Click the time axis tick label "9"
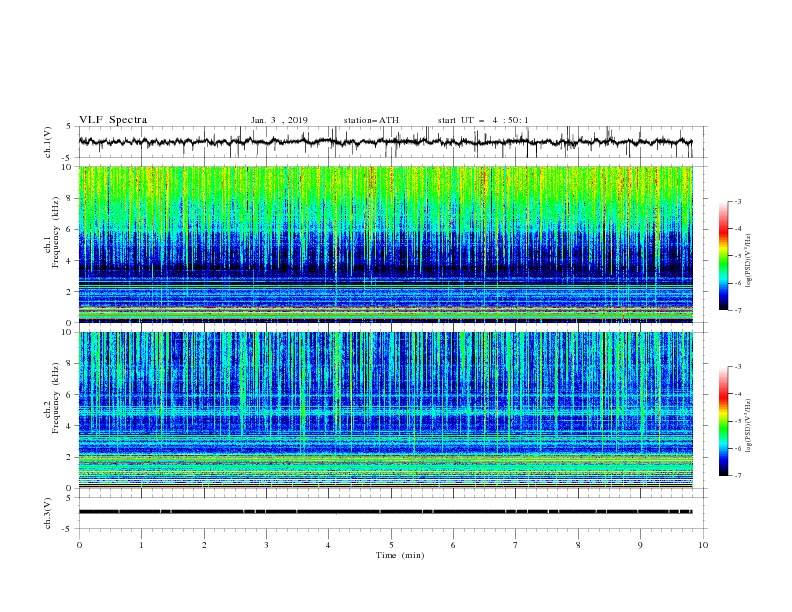Viewport: 792px width, 612px height. (x=640, y=545)
